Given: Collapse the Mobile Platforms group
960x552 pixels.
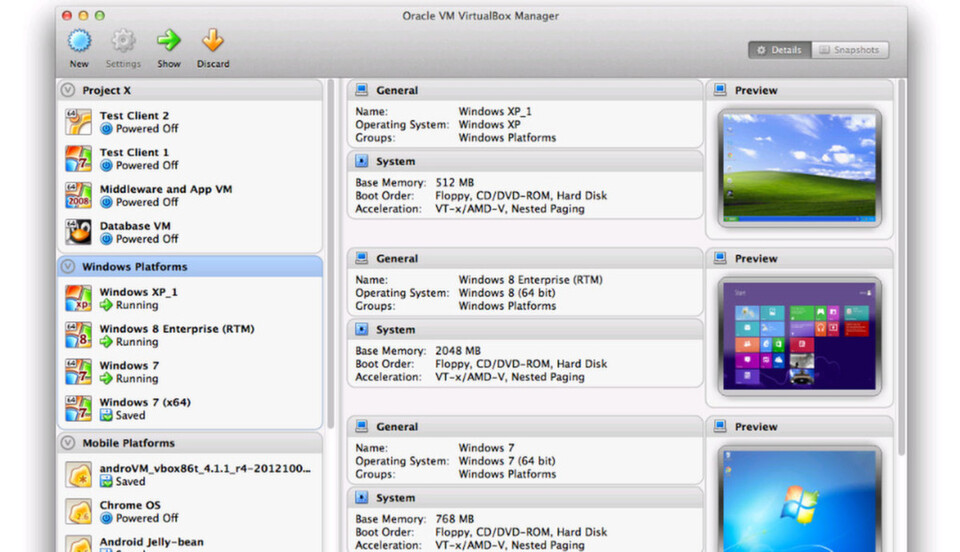Looking at the screenshot, I should [x=68, y=442].
